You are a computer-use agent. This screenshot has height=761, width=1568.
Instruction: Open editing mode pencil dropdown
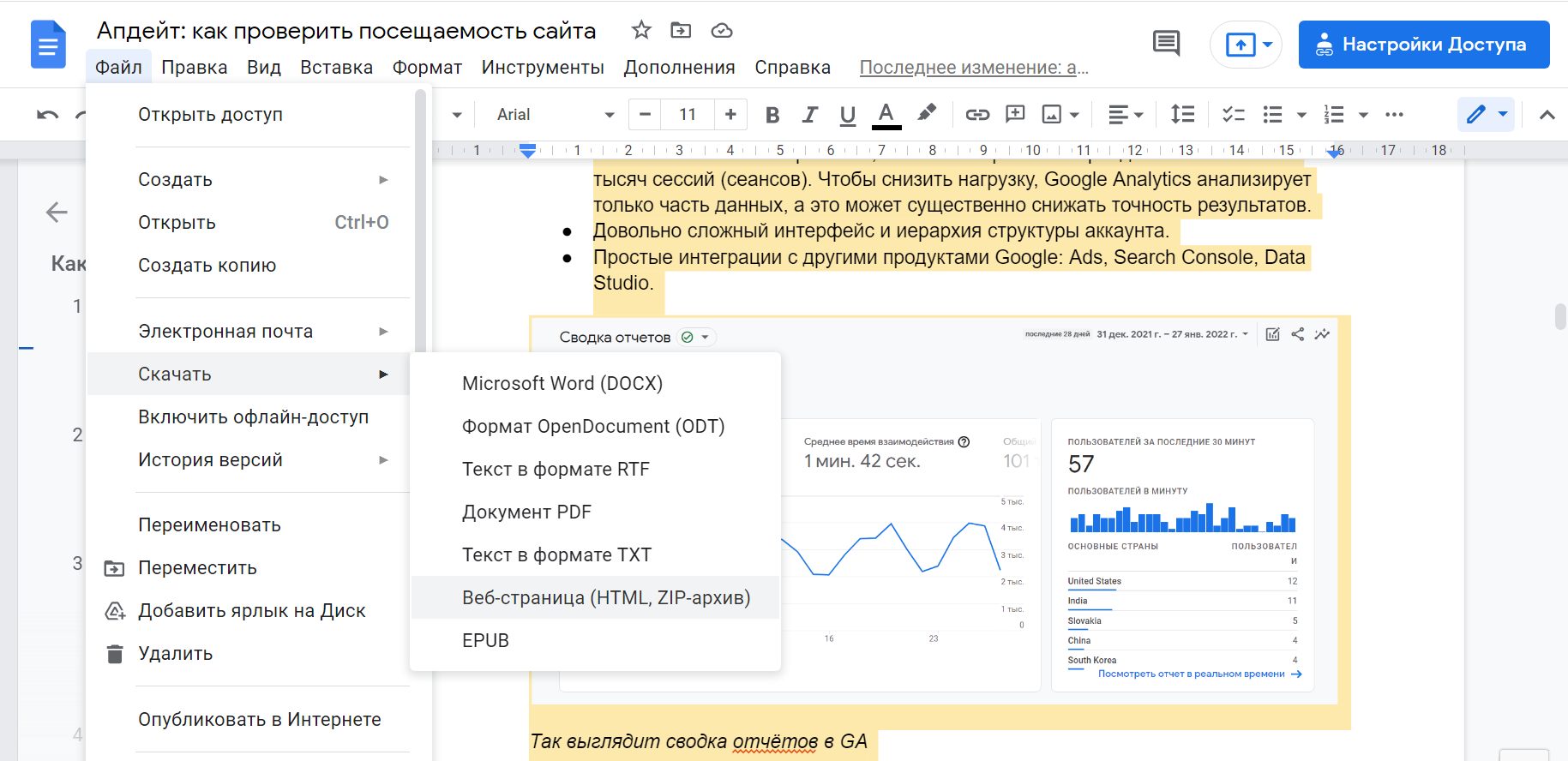coord(1487,114)
